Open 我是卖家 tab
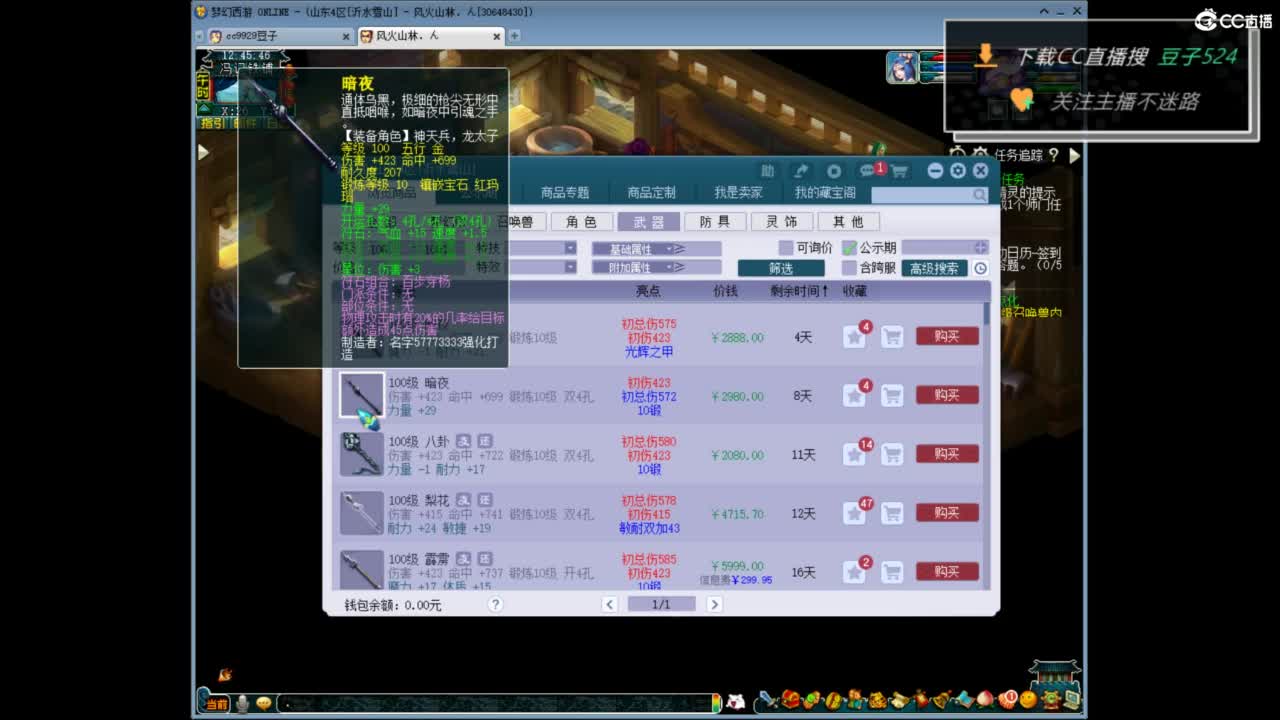This screenshot has height=720, width=1280. pos(738,193)
